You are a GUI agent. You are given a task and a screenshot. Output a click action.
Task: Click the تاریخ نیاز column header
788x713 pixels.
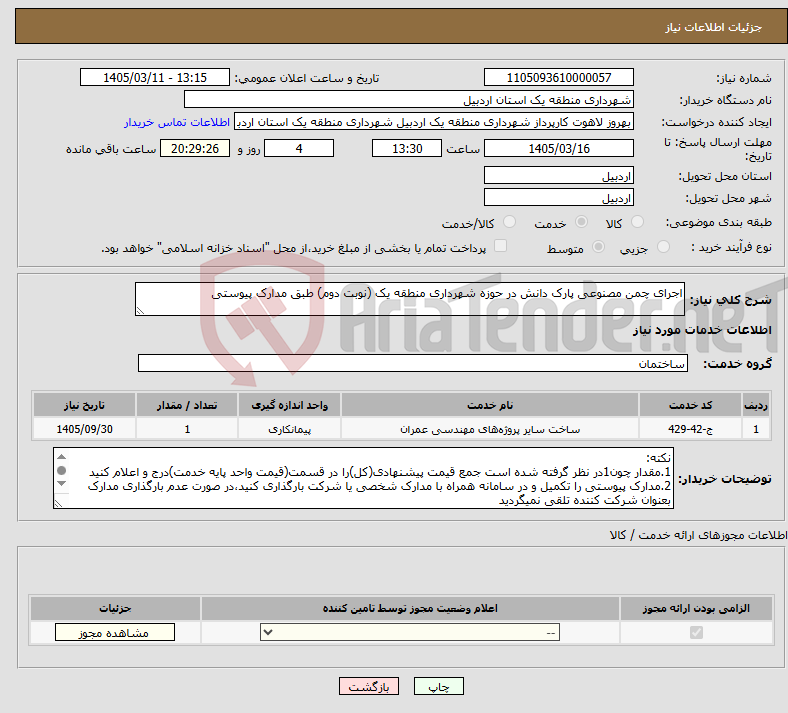tap(84, 405)
